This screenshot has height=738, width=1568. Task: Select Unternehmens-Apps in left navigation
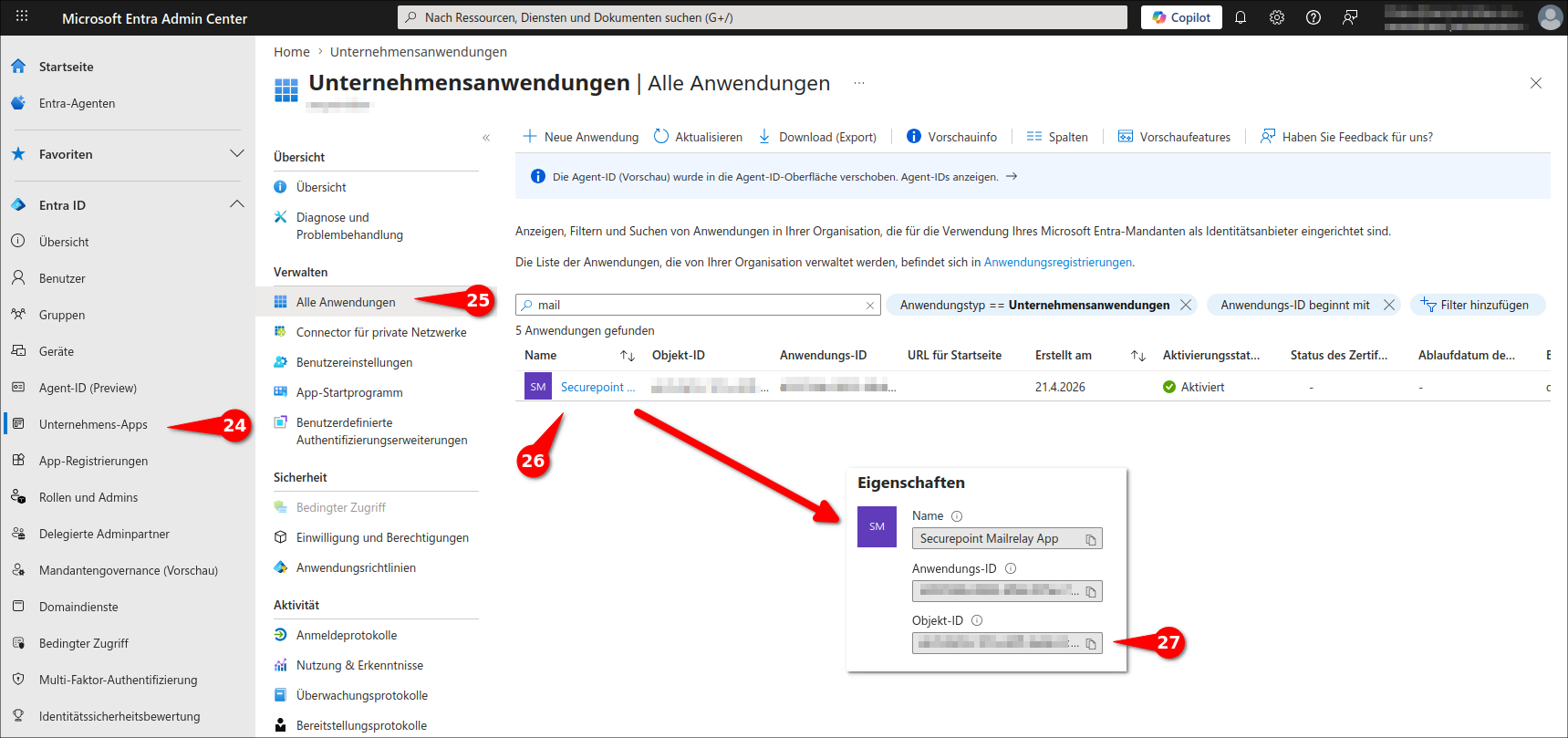tap(93, 424)
